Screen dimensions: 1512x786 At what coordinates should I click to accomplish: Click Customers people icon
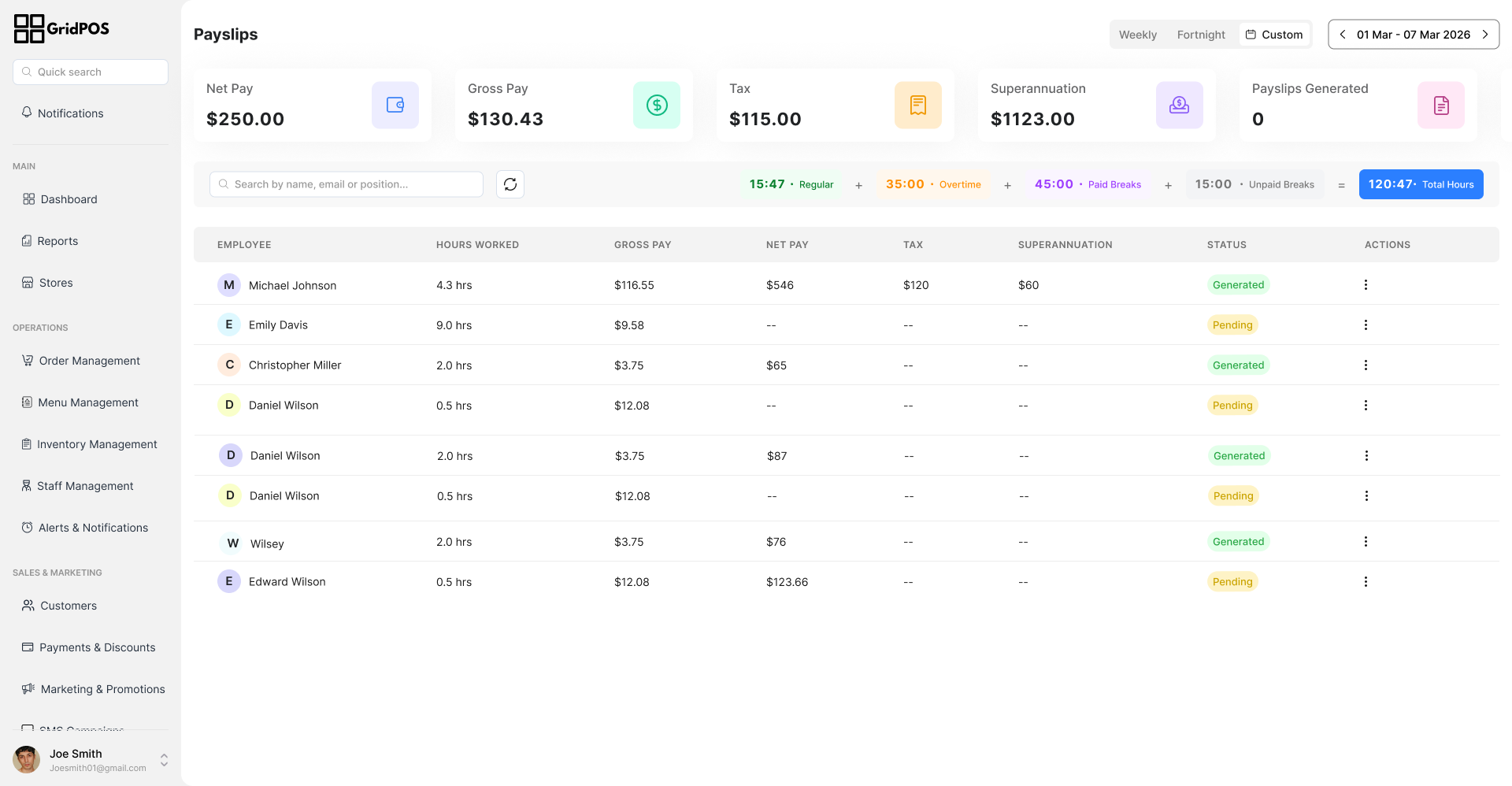[x=28, y=606]
